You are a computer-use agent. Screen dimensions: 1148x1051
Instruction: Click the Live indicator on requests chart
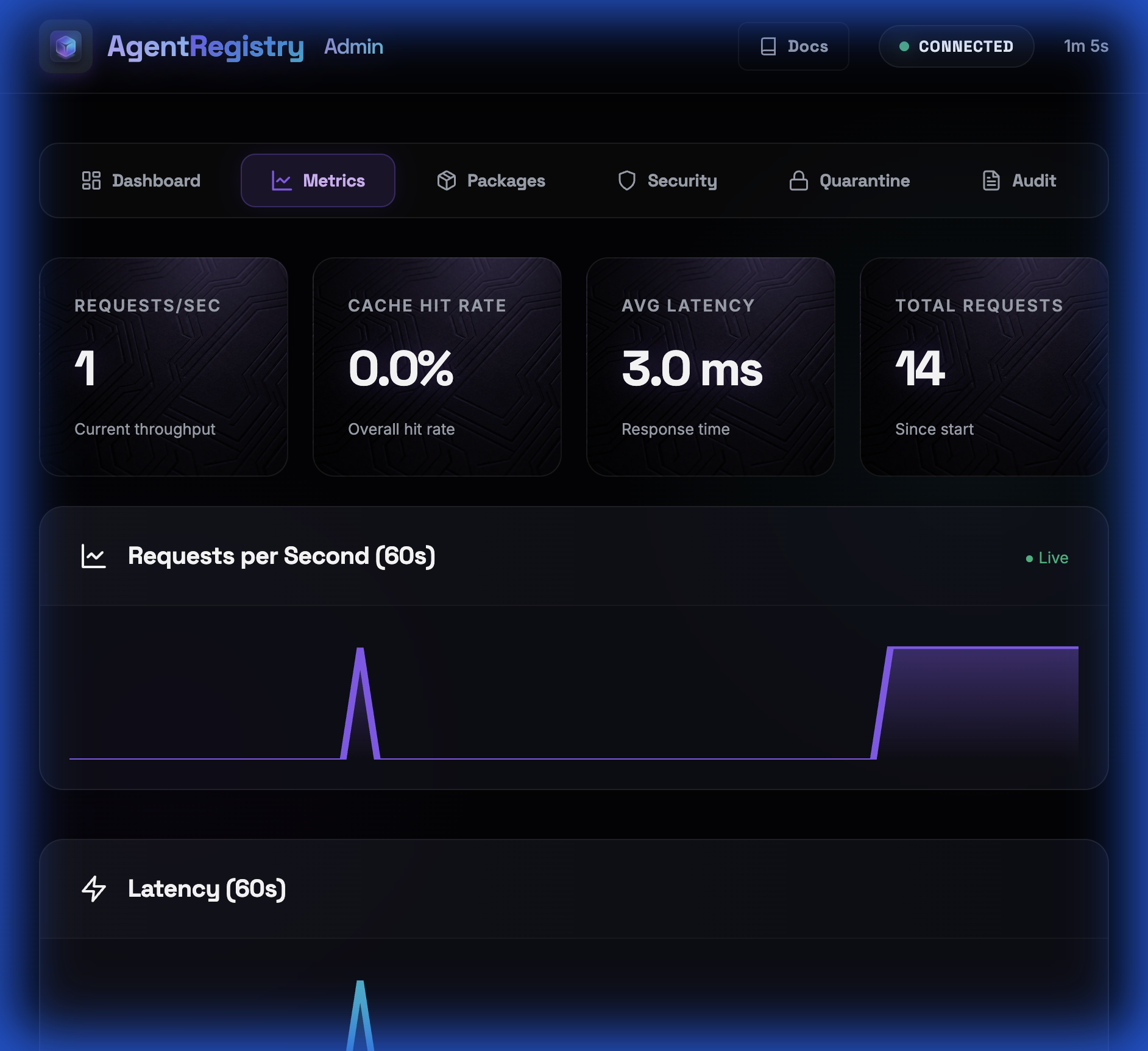click(1047, 558)
